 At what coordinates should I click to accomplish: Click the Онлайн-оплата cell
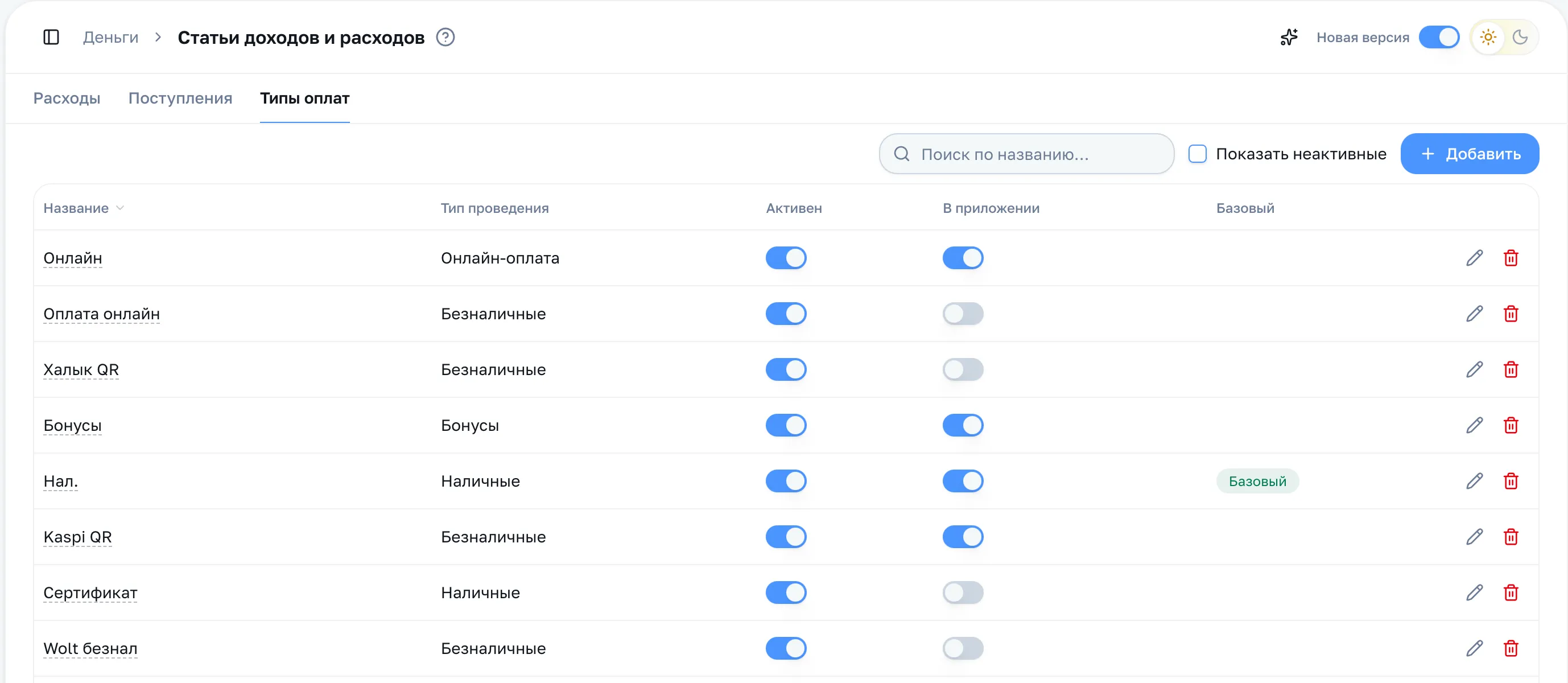click(x=500, y=258)
